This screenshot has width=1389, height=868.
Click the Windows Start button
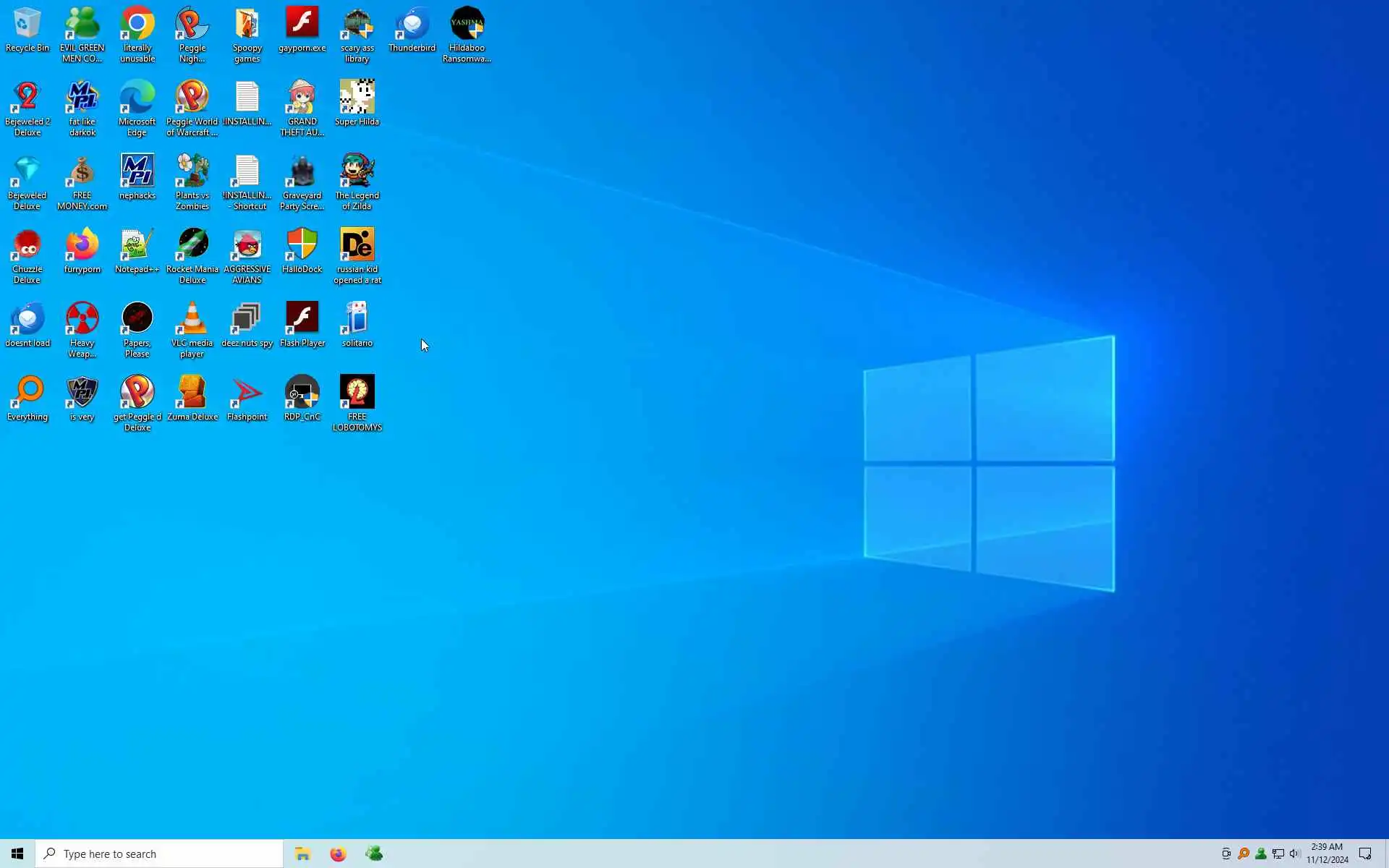point(17,854)
